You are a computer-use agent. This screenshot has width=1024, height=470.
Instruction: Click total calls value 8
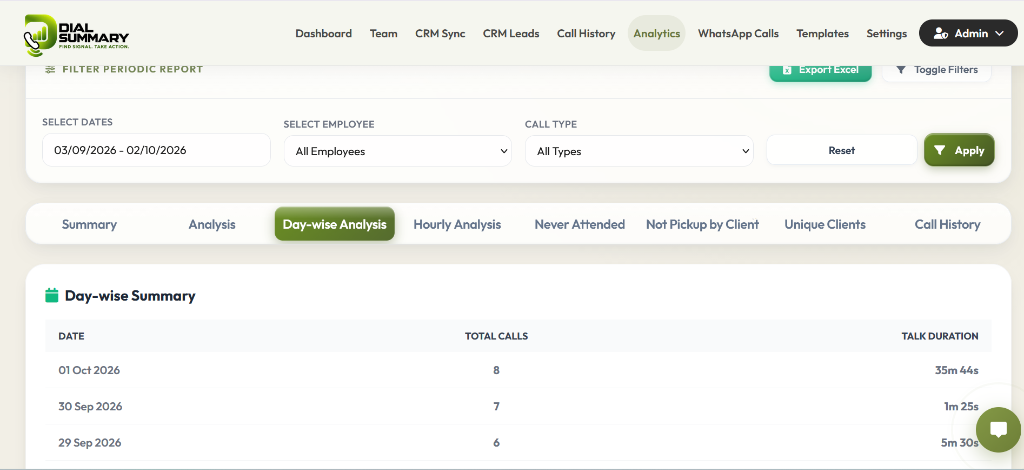click(x=496, y=370)
